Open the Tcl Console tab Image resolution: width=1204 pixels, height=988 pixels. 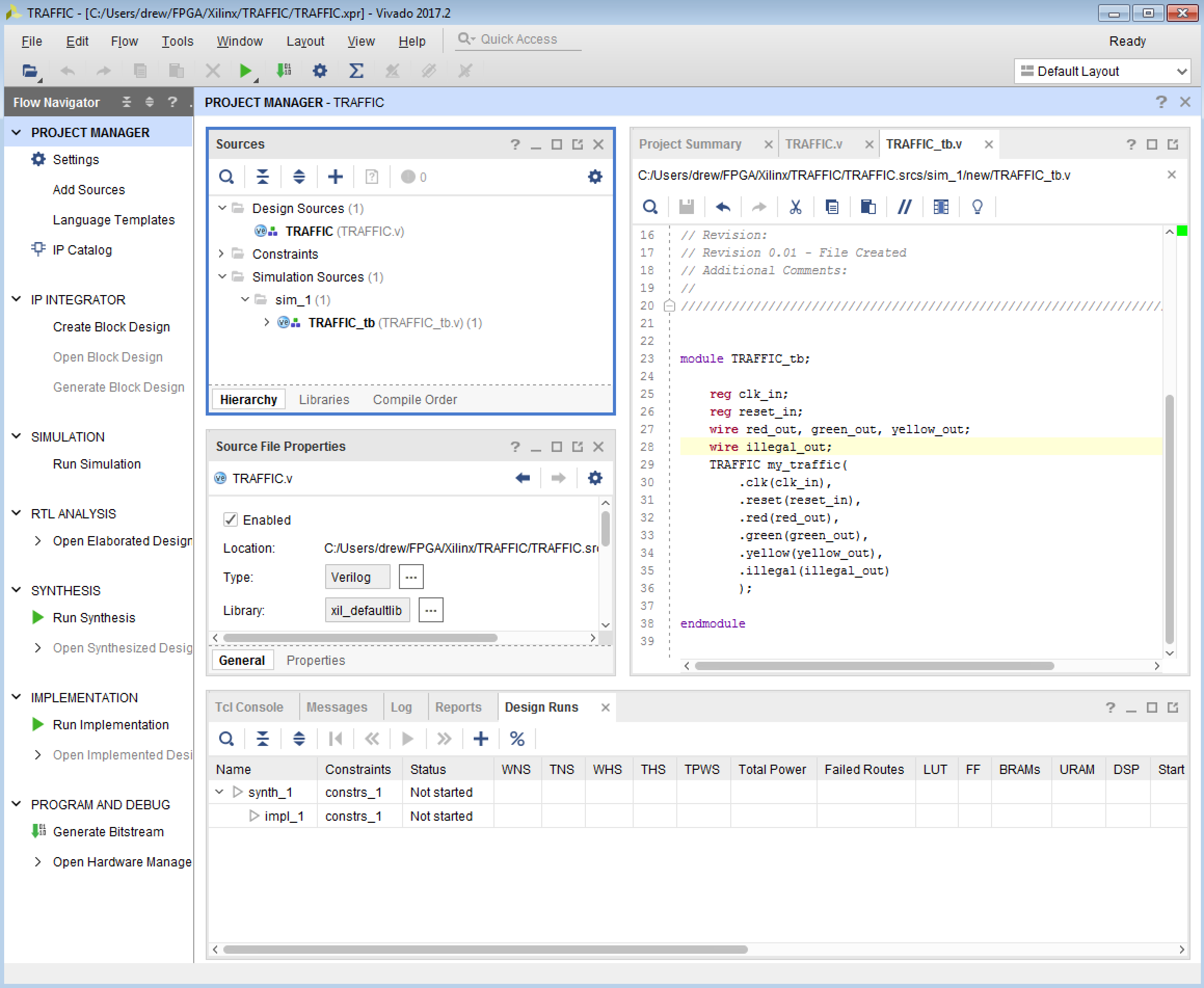click(x=249, y=707)
